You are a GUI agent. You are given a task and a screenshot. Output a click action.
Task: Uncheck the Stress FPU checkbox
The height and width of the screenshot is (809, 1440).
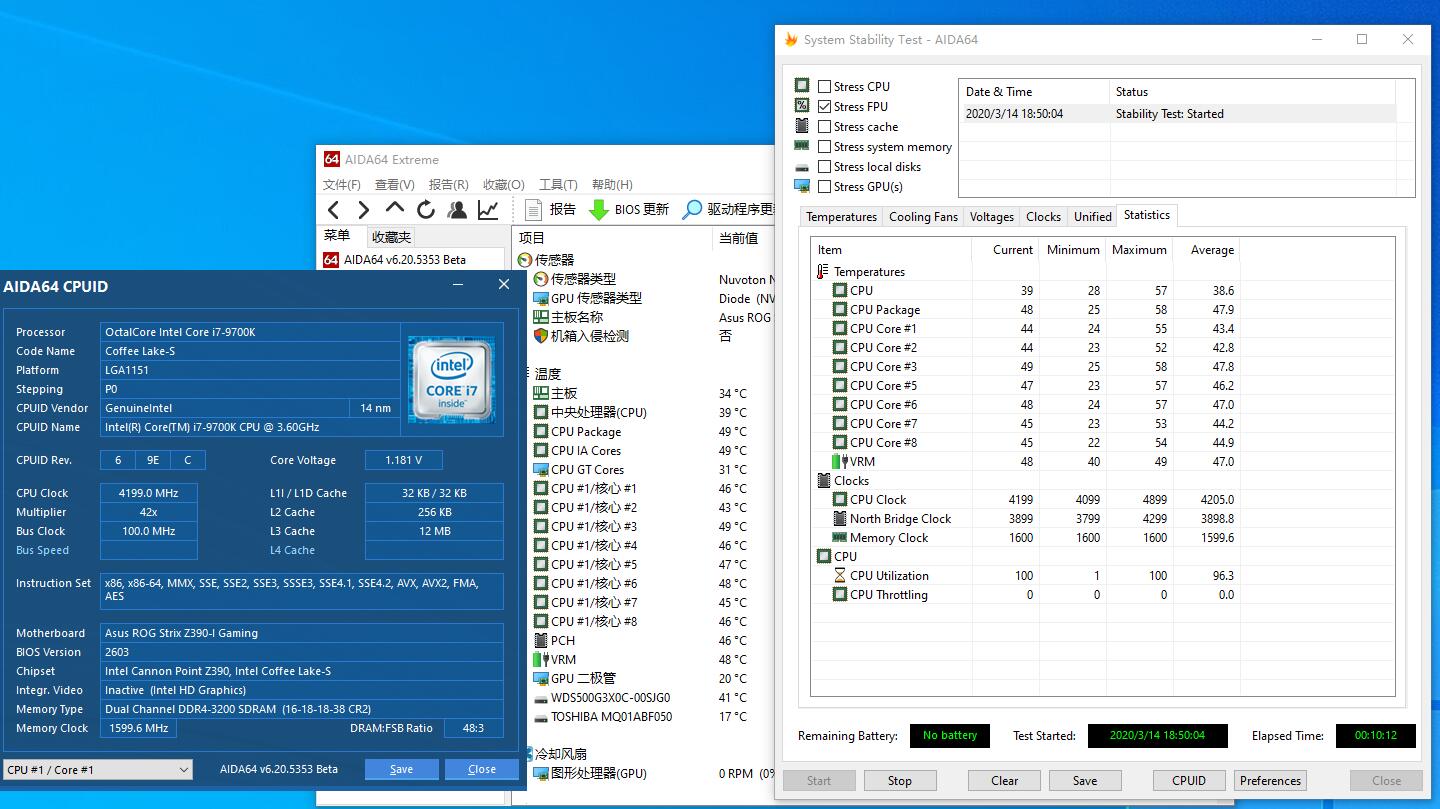825,107
